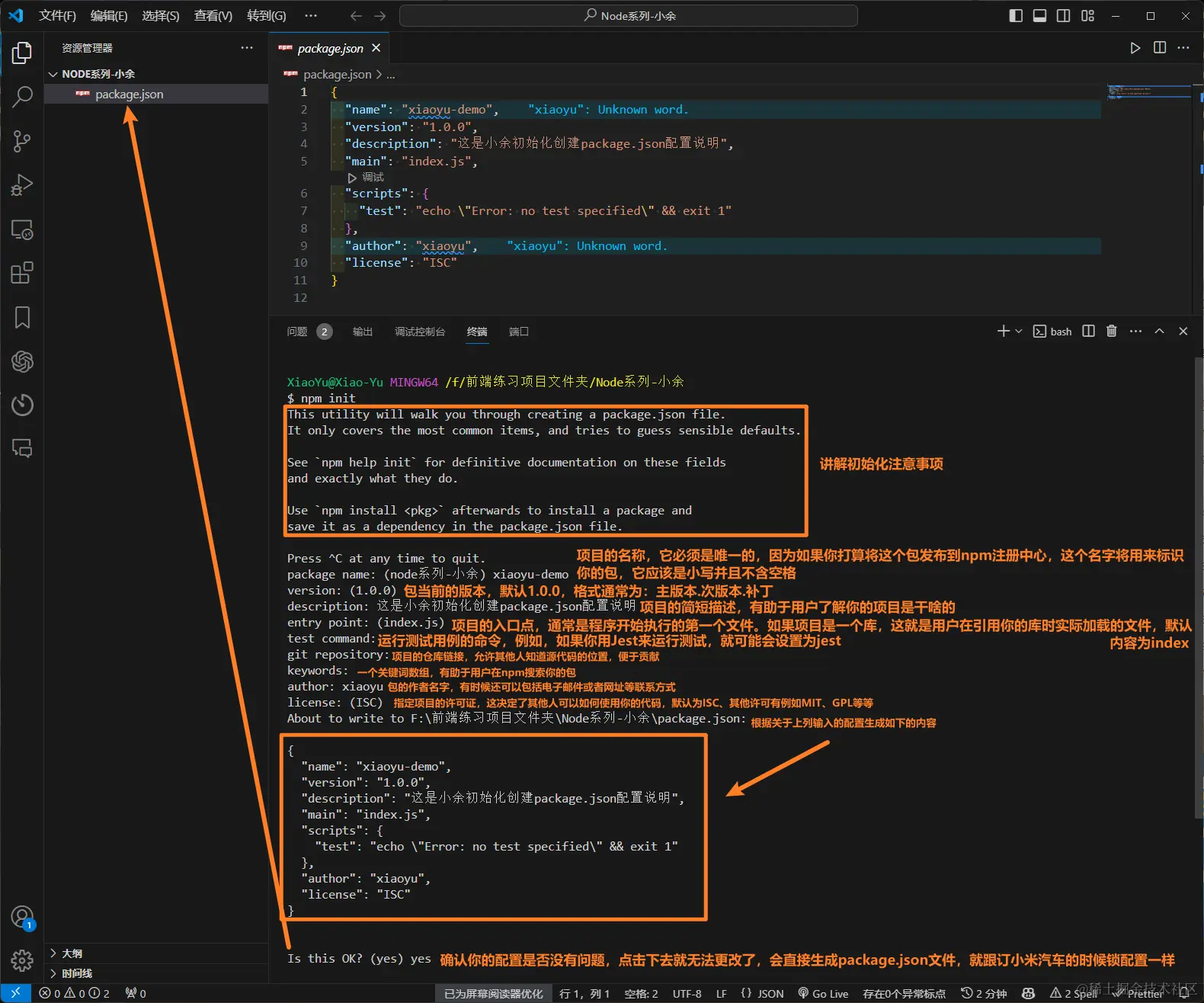Open the Source Control view
This screenshot has width=1204, height=1003.
tap(22, 141)
